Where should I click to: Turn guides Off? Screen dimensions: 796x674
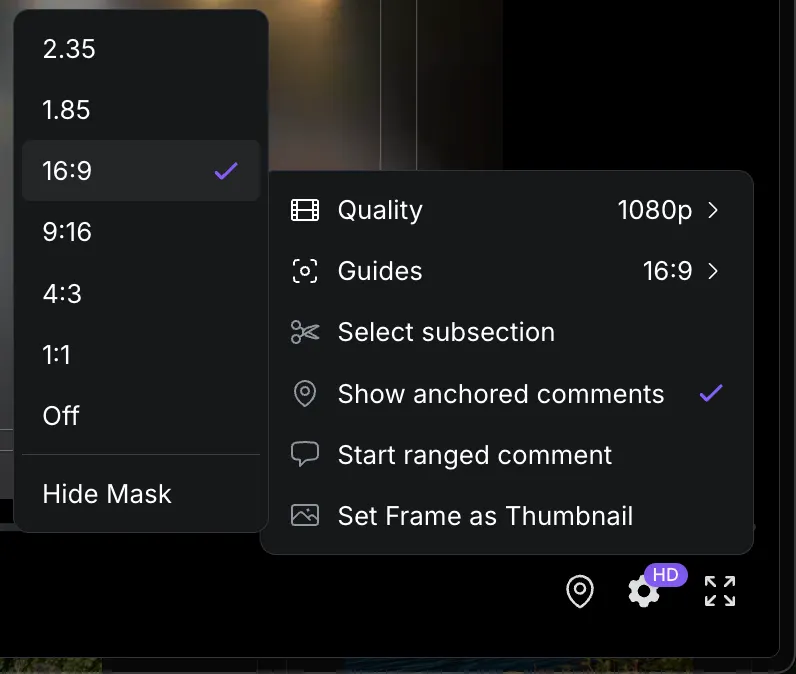click(x=141, y=416)
